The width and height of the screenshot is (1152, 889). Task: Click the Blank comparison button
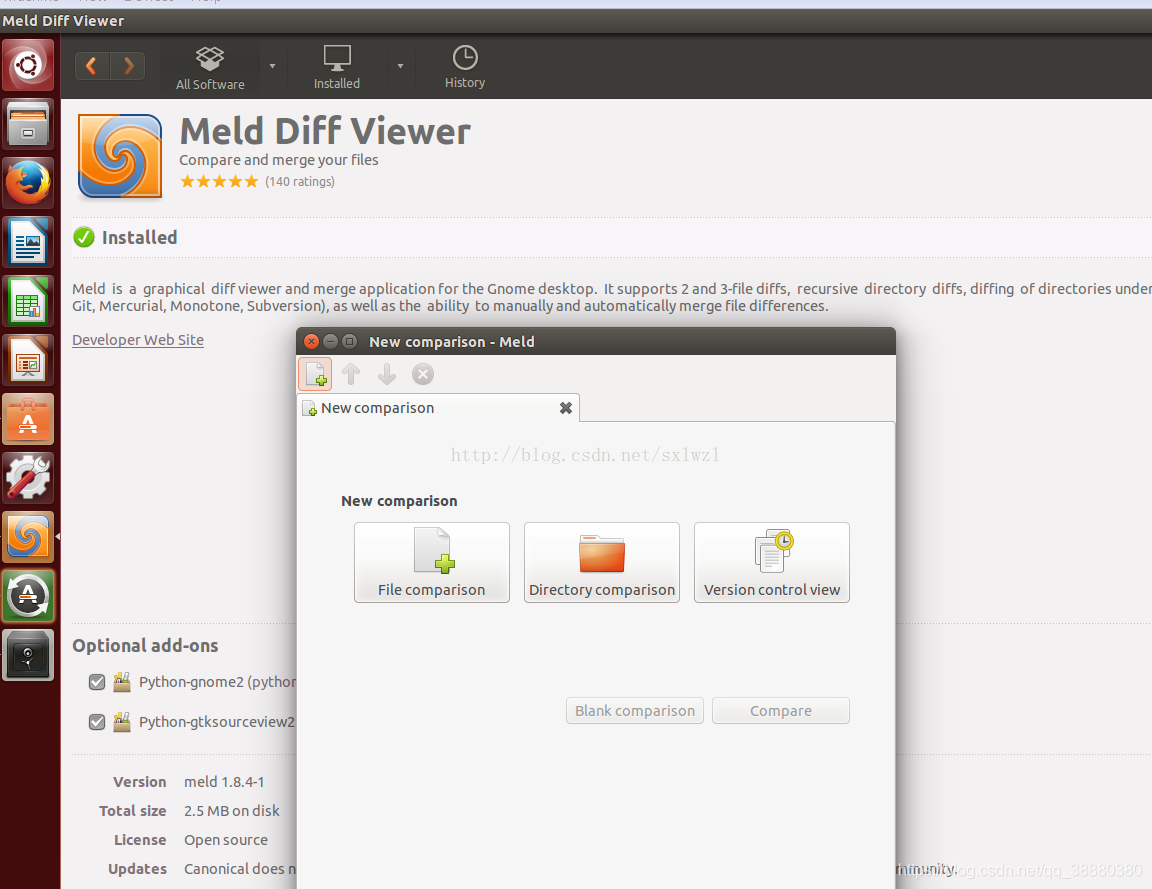coord(634,710)
